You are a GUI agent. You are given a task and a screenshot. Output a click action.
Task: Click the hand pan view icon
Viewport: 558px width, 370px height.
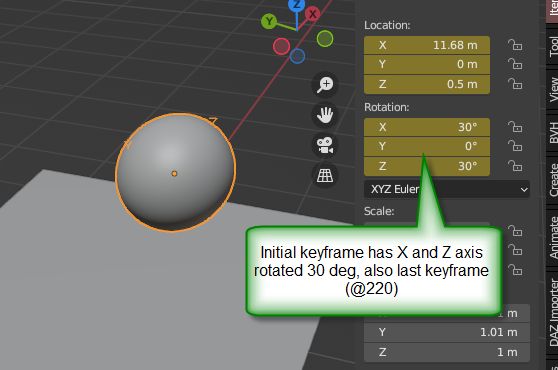325,115
